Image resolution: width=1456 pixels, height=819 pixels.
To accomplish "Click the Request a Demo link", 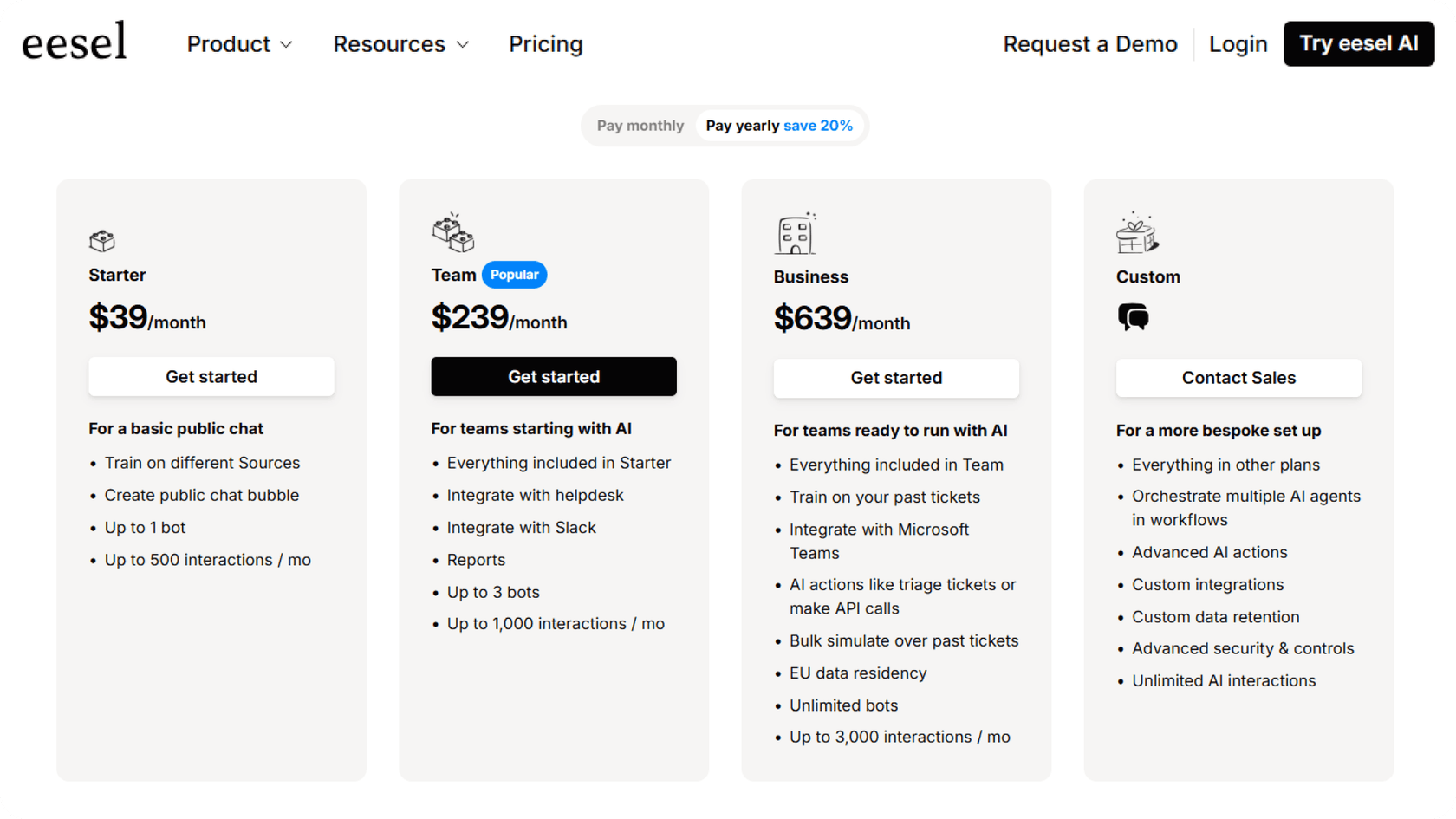I will (1089, 44).
